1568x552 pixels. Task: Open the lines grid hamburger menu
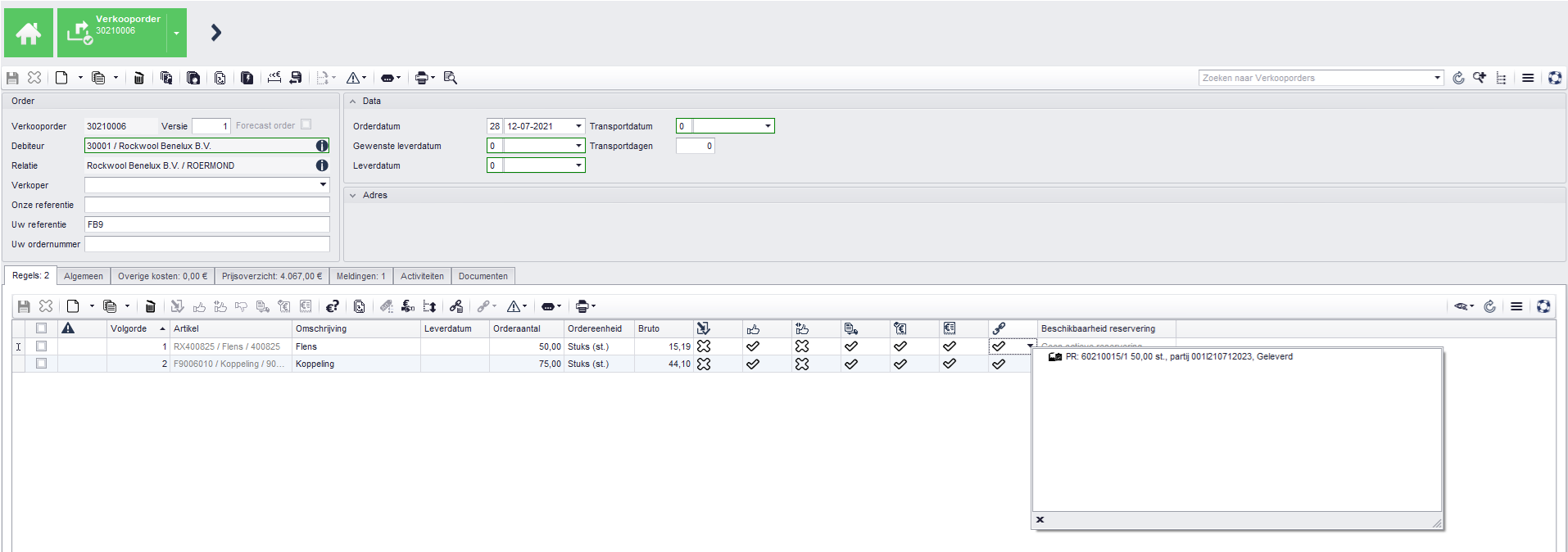pyautogui.click(x=1516, y=306)
